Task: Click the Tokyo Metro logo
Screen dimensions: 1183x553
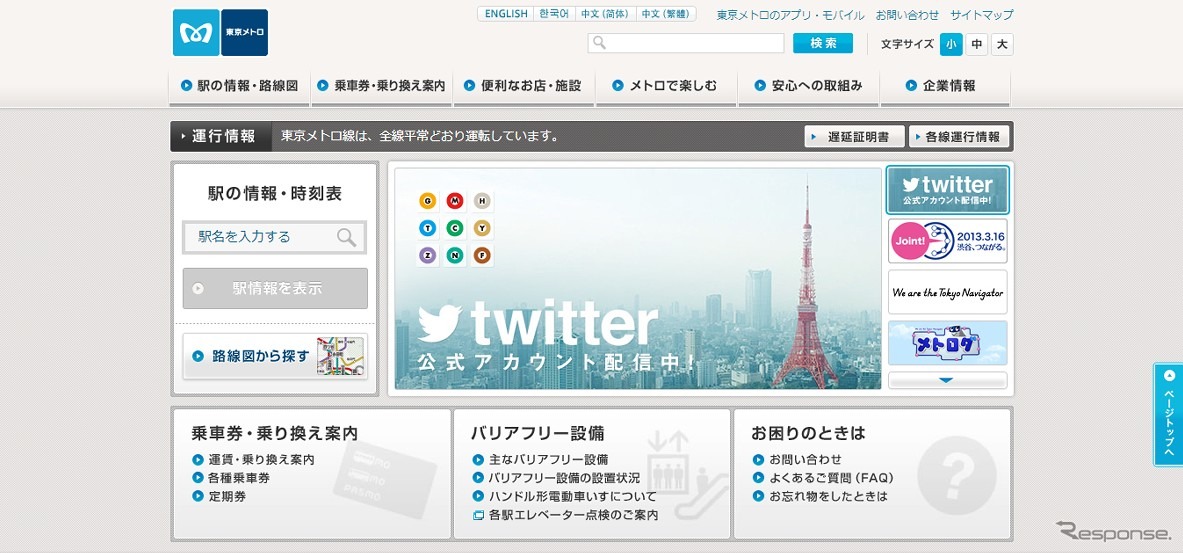Action: tap(220, 32)
